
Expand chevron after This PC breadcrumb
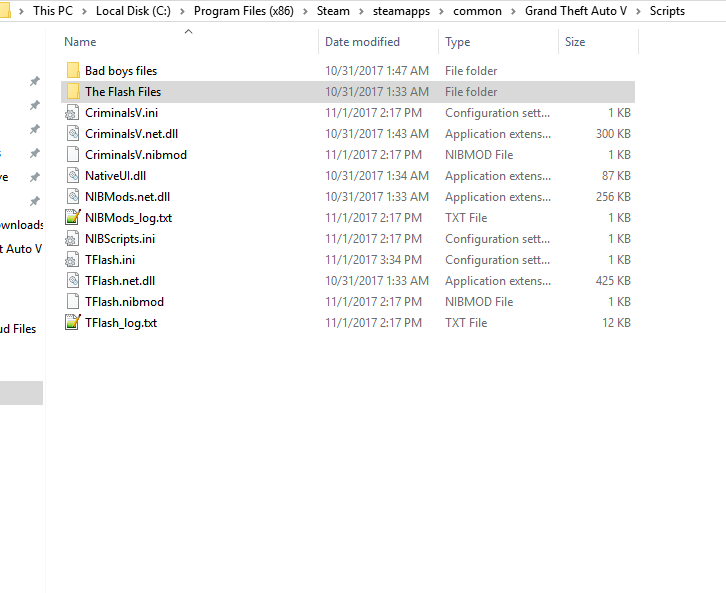tap(84, 11)
